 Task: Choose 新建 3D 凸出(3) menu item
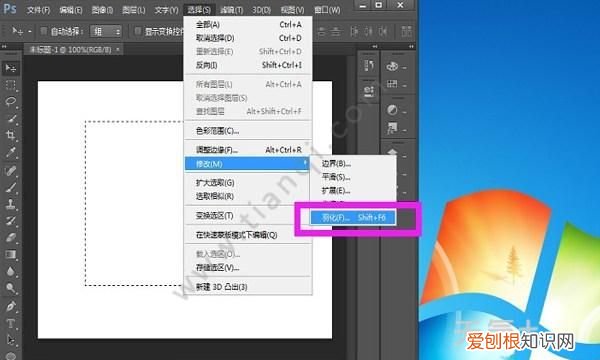(x=248, y=287)
